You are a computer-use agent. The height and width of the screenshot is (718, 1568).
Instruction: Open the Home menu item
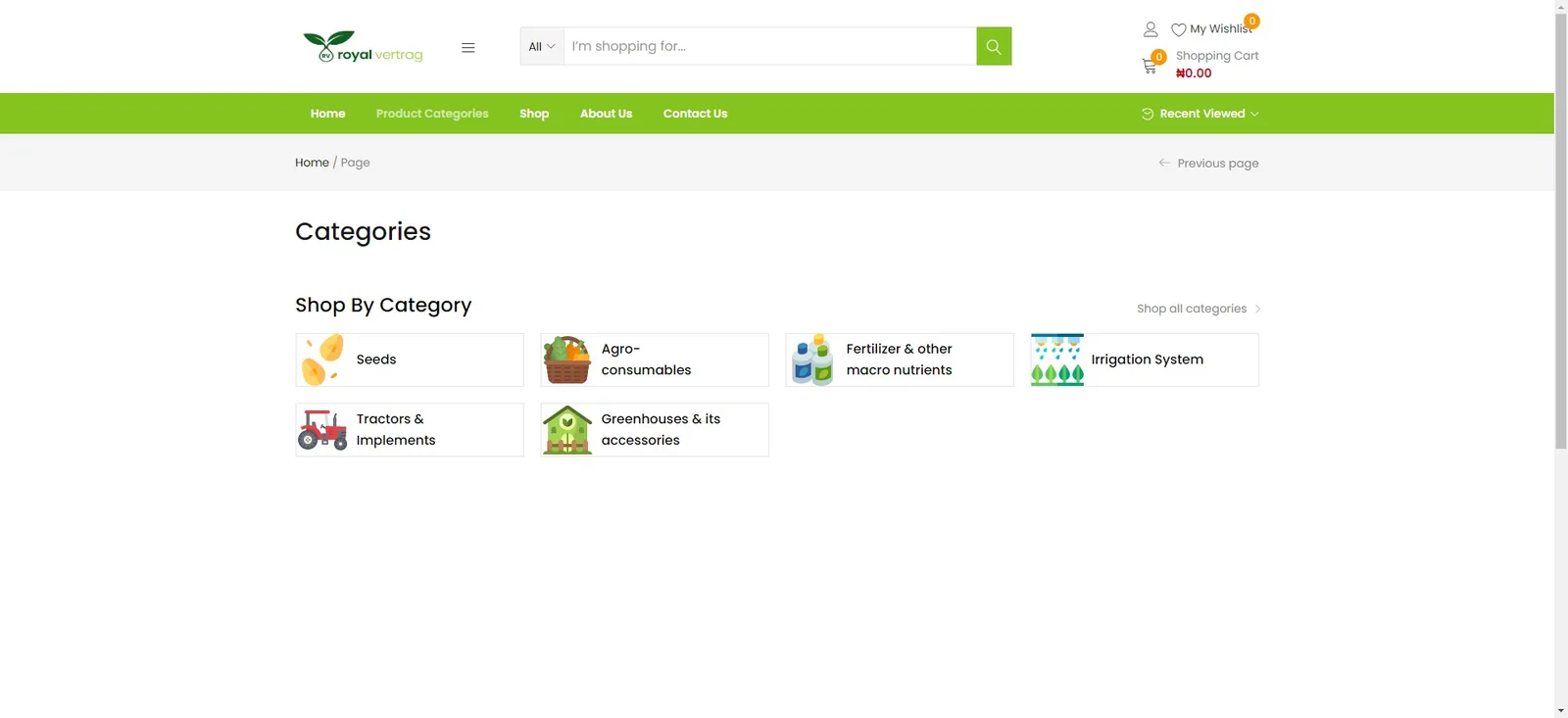click(328, 114)
